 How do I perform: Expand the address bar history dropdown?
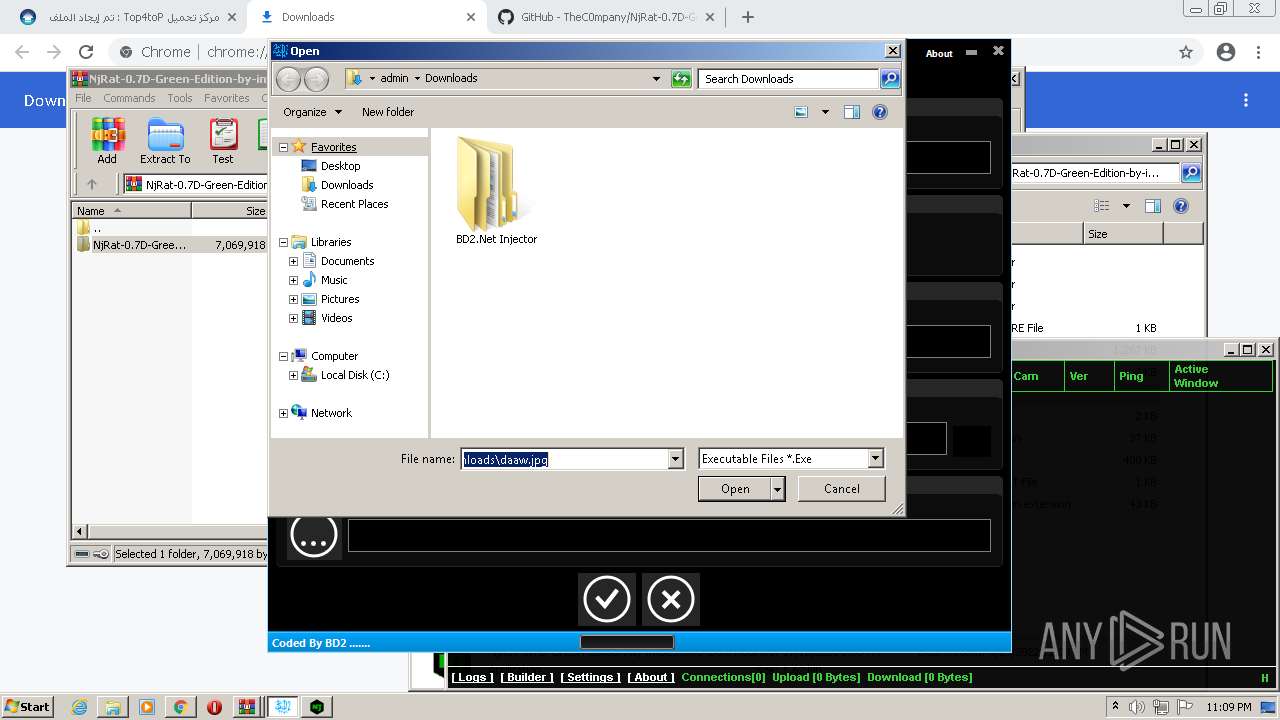(656, 79)
